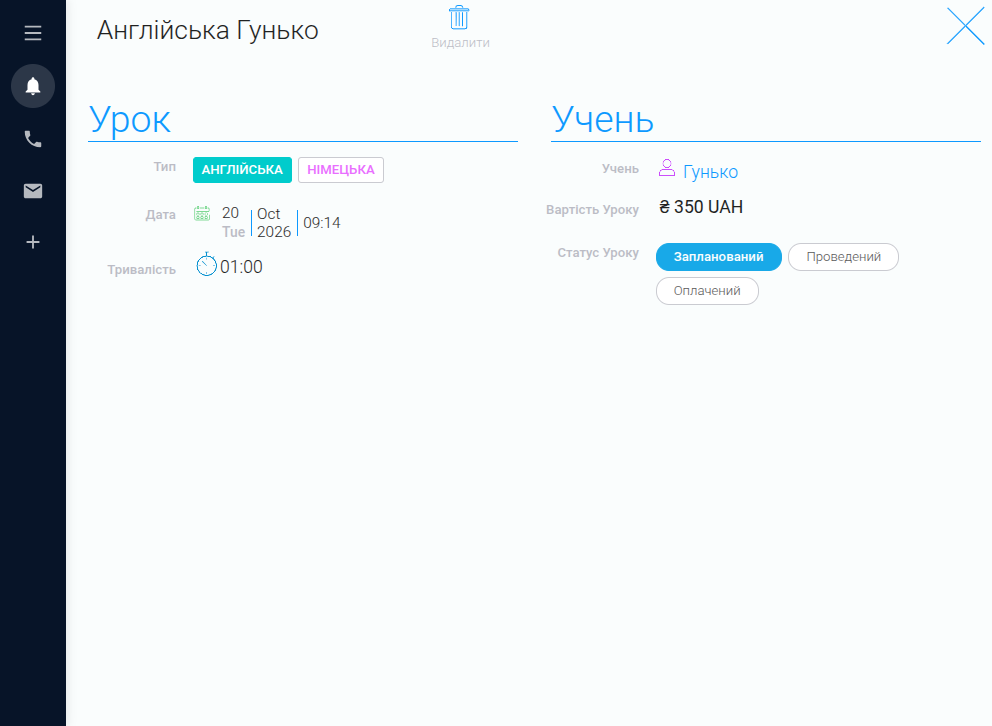This screenshot has width=992, height=726.
Task: Click the plus icon in sidebar
Action: (33, 242)
